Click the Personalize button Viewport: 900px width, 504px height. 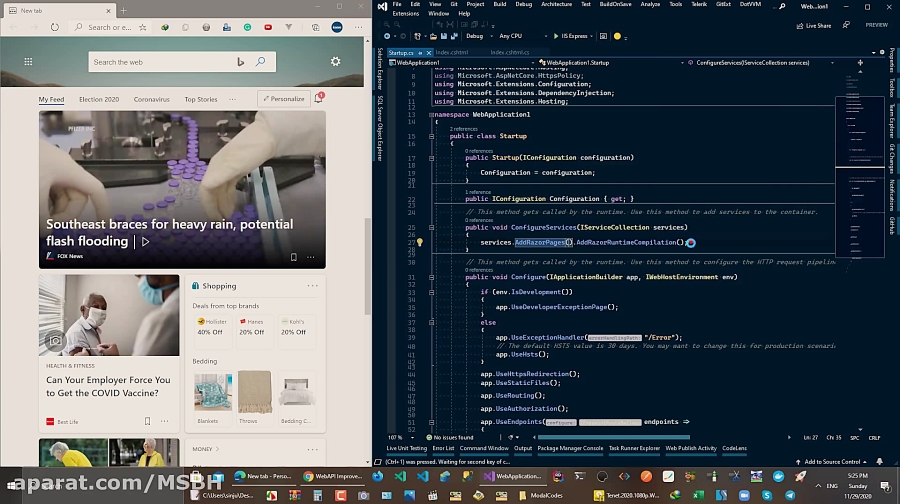[284, 99]
